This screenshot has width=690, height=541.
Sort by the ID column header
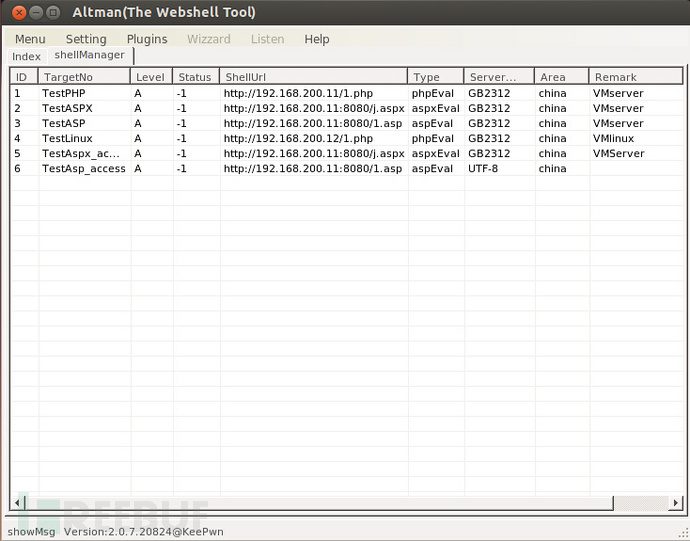coord(24,77)
